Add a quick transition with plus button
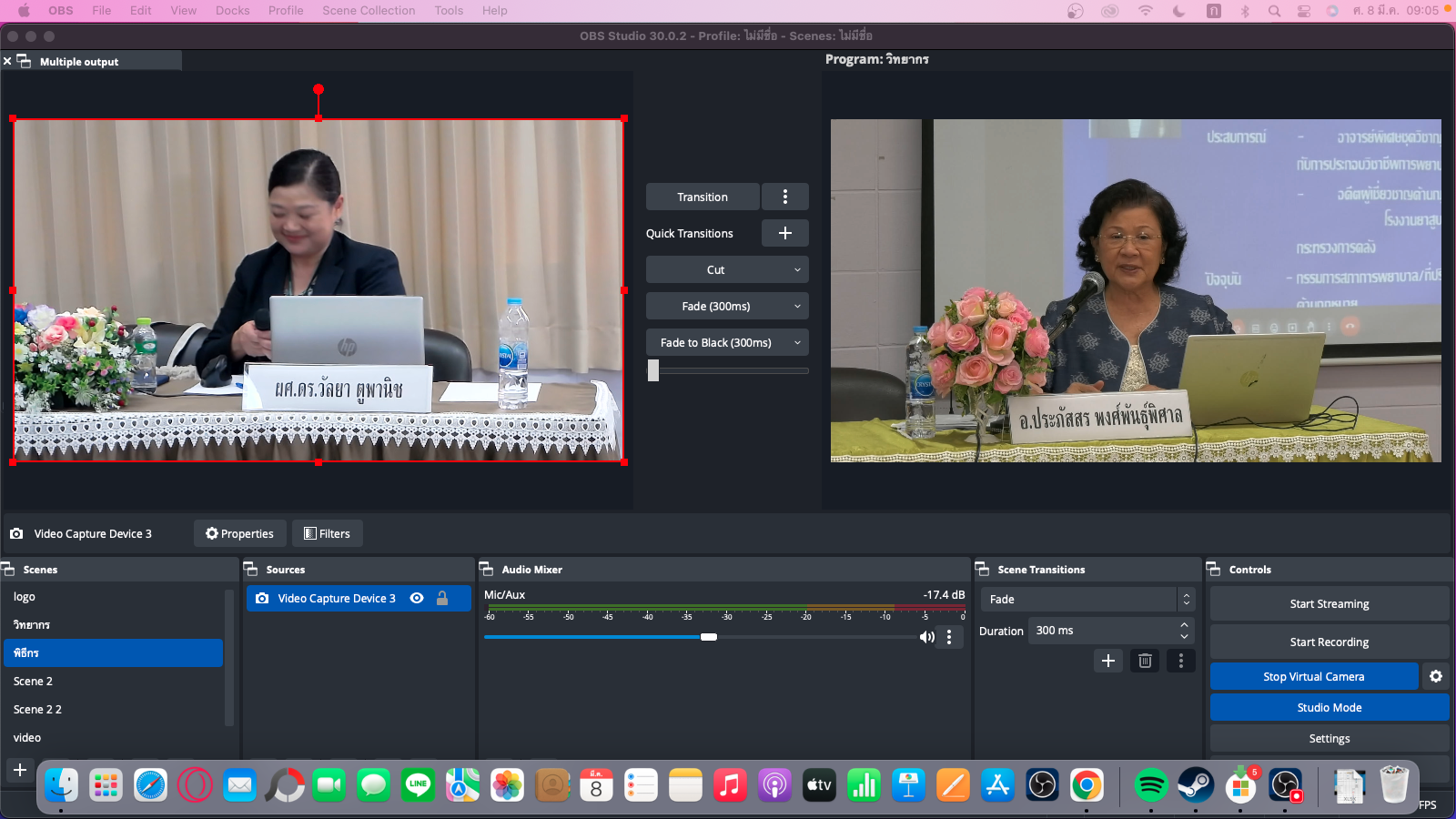 point(785,233)
